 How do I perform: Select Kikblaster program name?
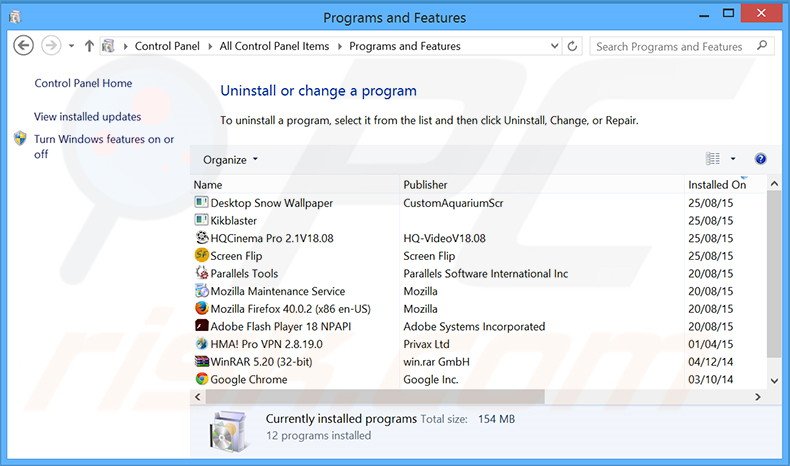233,221
